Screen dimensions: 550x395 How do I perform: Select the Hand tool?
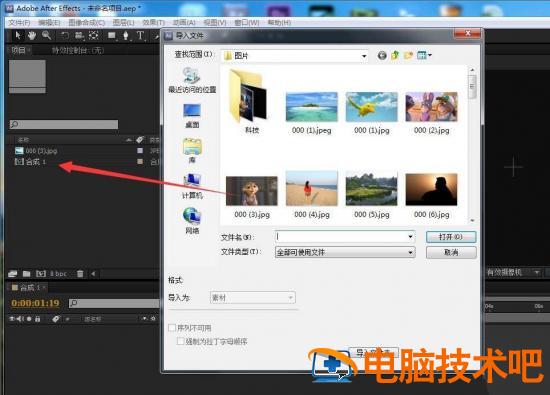point(32,35)
